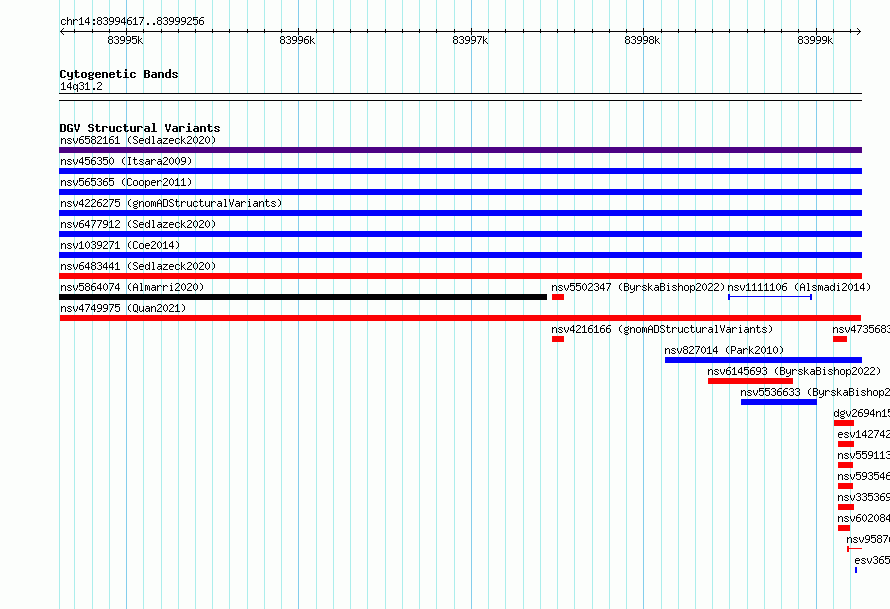This screenshot has height=609, width=890.
Task: Click nsv6483441 (Sedlazeck2020) label
Action: pyautogui.click(x=138, y=266)
